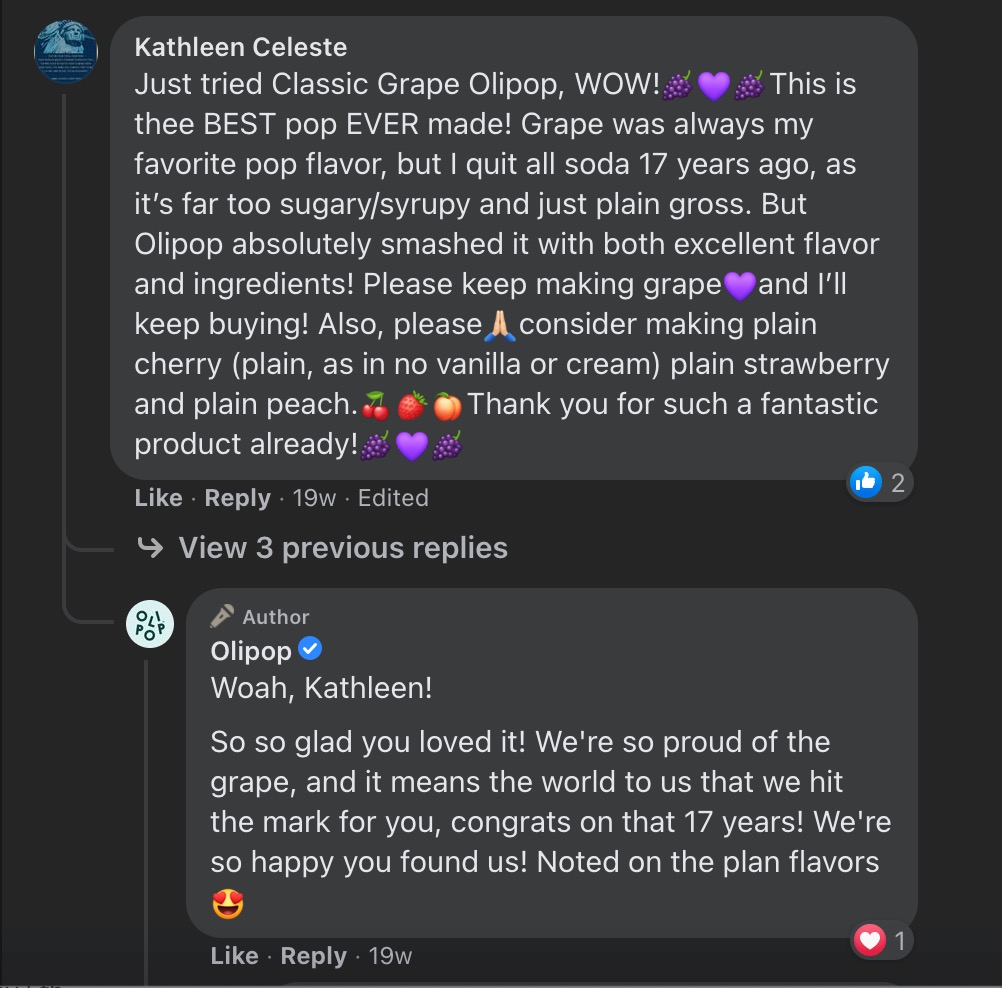Open the Olipop page name link
Image resolution: width=1002 pixels, height=988 pixels.
(x=251, y=651)
